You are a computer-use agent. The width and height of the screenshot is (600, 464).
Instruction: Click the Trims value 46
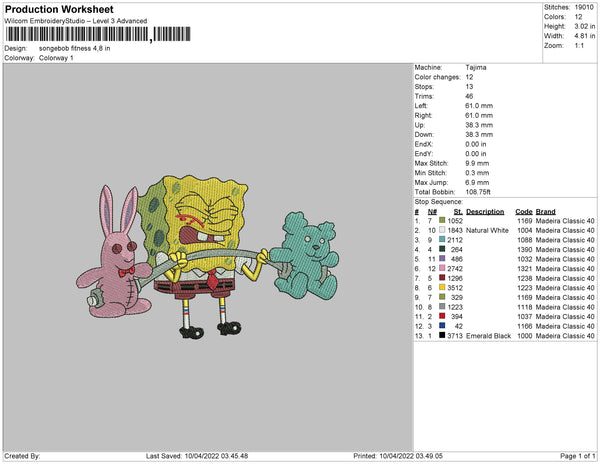[x=470, y=96]
